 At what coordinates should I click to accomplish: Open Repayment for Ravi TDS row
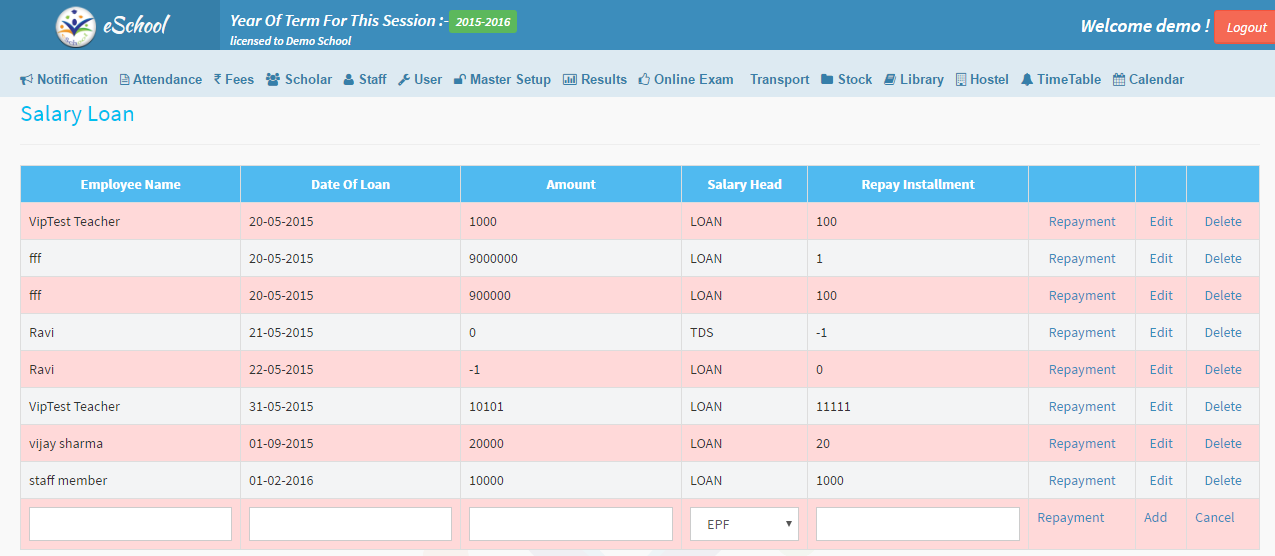click(x=1082, y=332)
